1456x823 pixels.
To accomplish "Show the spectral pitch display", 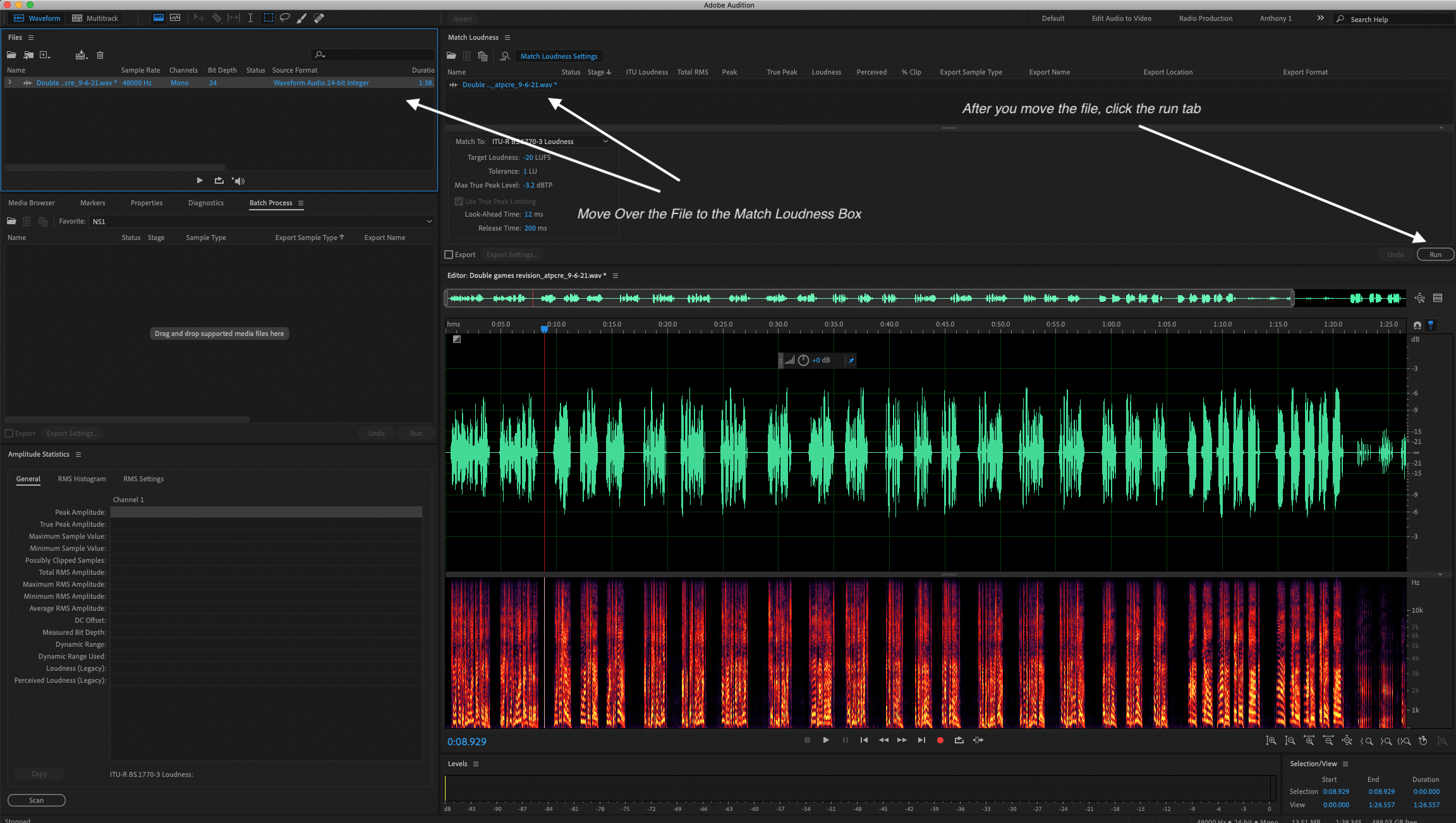I will click(175, 18).
